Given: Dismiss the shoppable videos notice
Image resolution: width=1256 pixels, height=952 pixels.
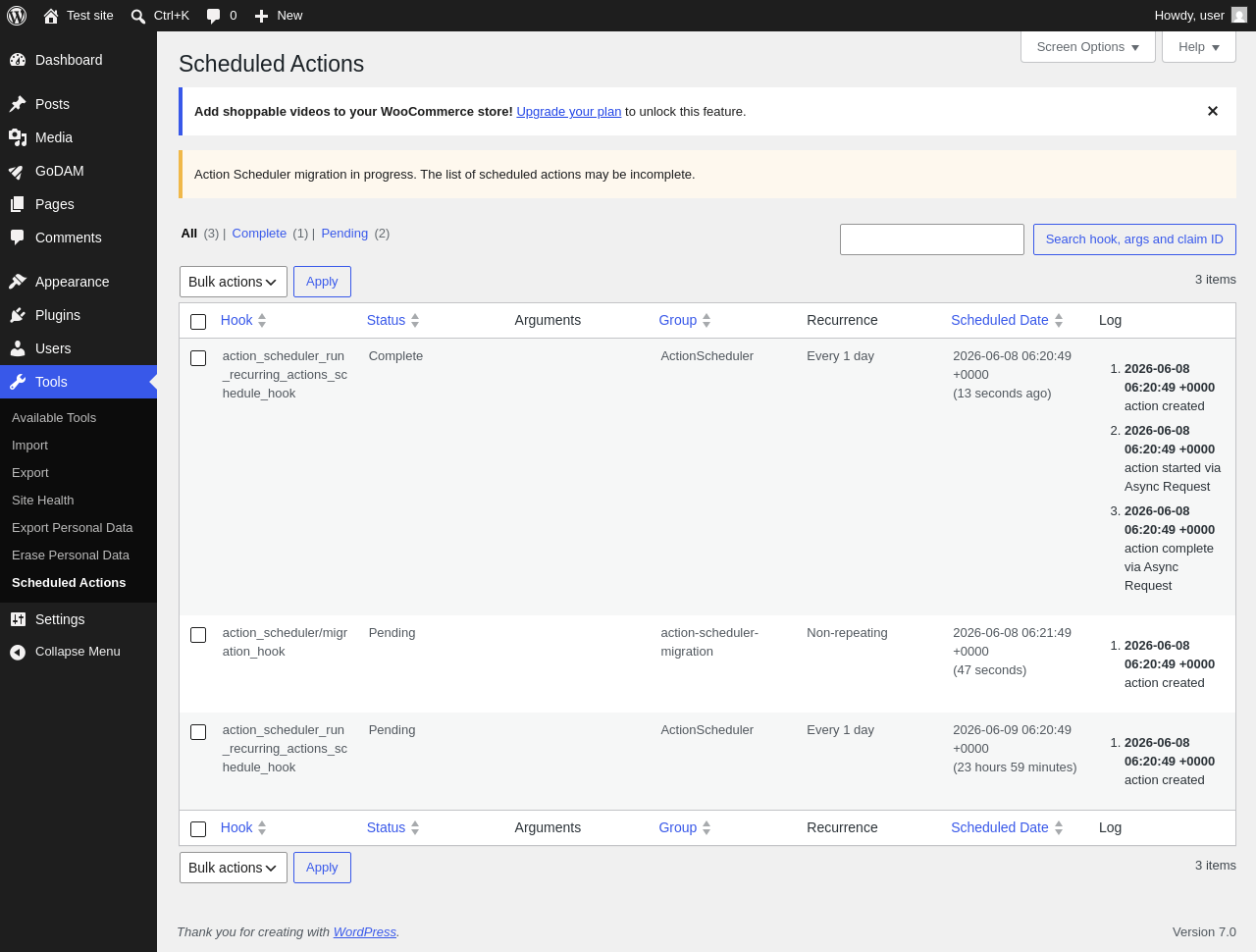Looking at the screenshot, I should coord(1213,111).
